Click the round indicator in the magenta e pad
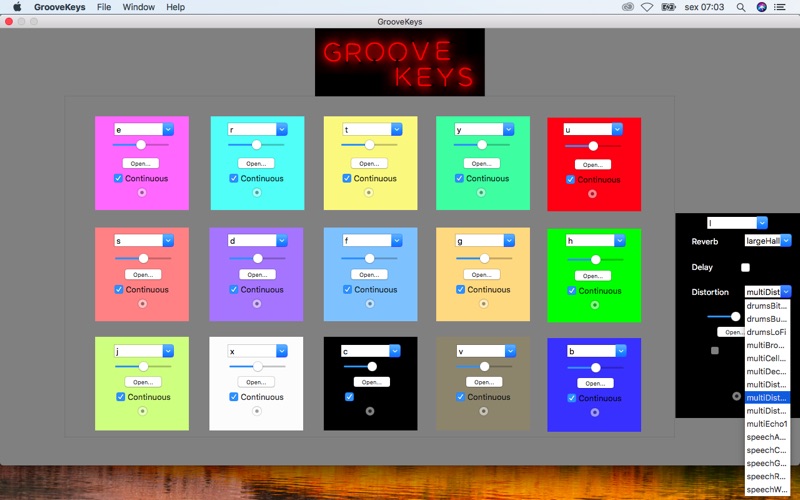The height and width of the screenshot is (500, 800). [142, 192]
